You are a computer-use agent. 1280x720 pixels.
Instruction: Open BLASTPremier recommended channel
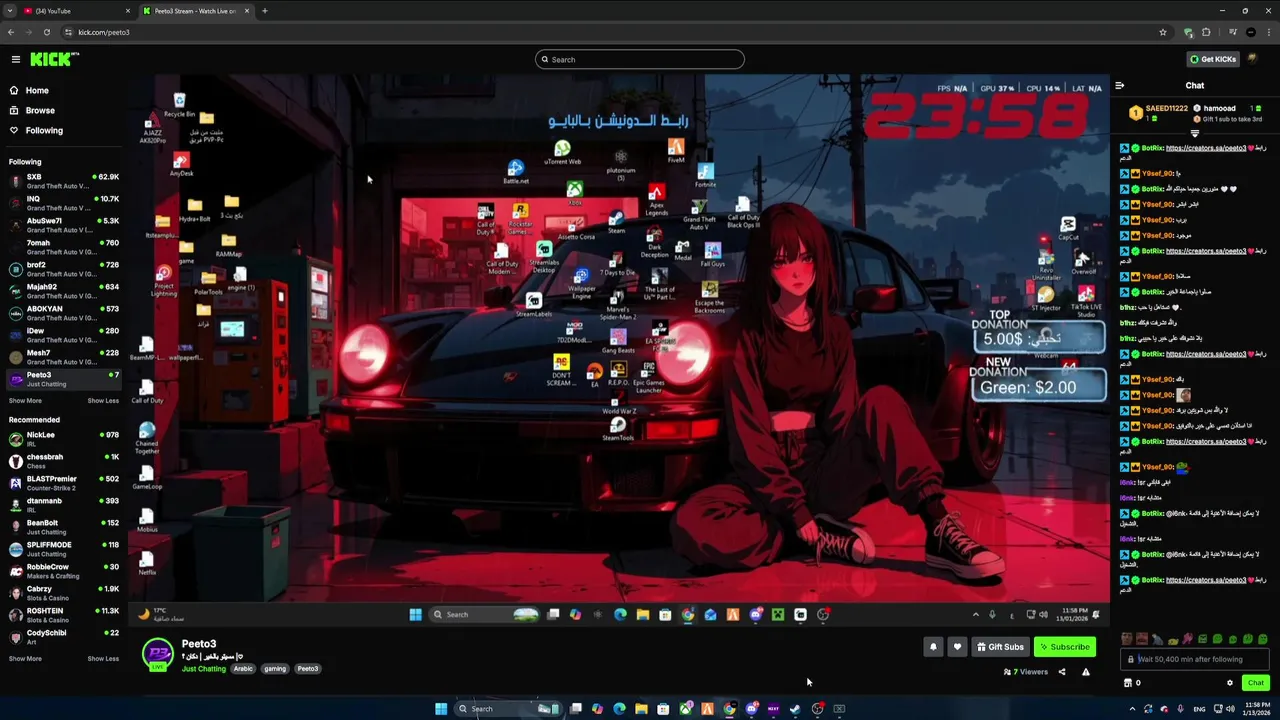tap(63, 483)
